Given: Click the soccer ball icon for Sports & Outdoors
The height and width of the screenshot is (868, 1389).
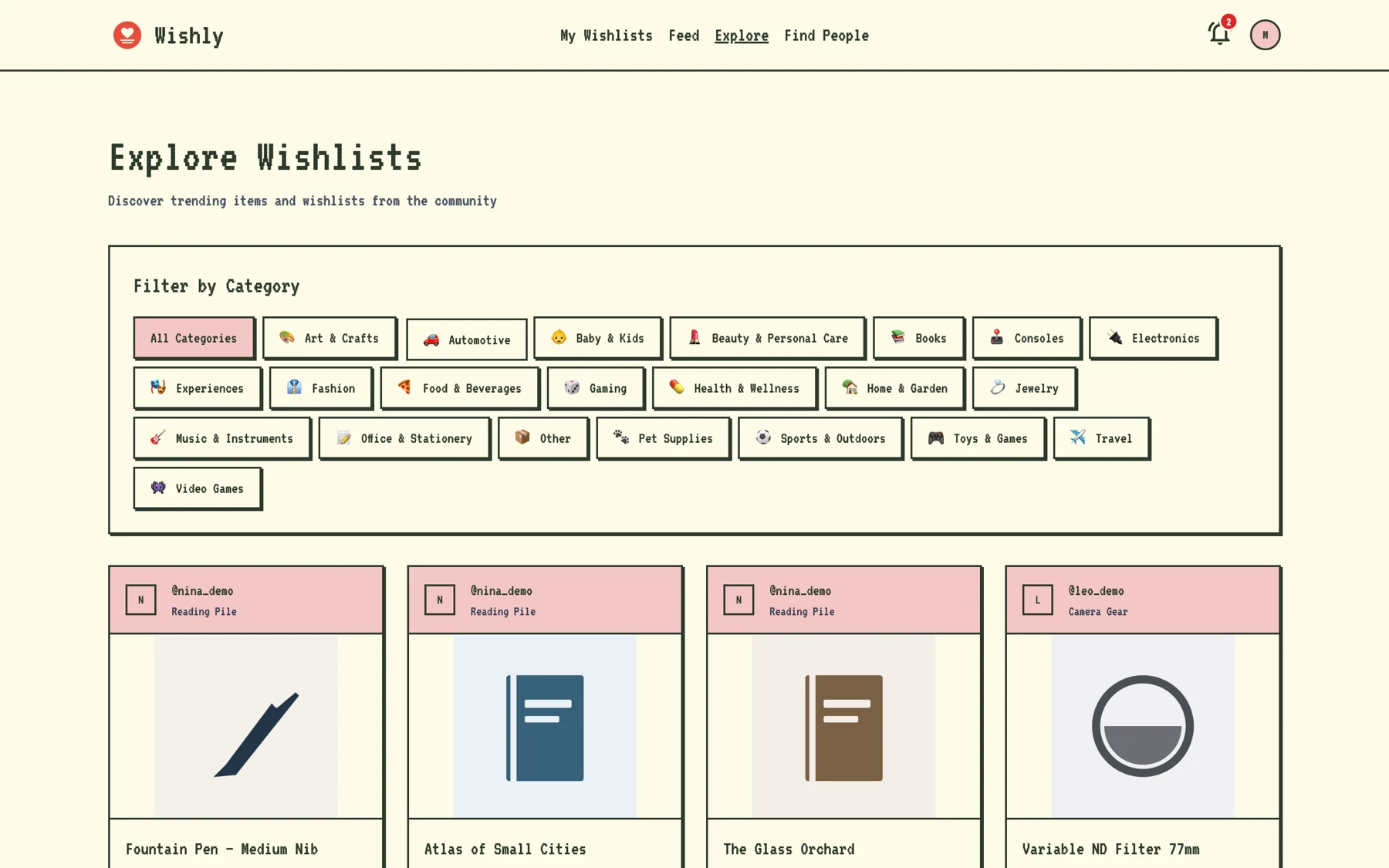Looking at the screenshot, I should tap(763, 437).
